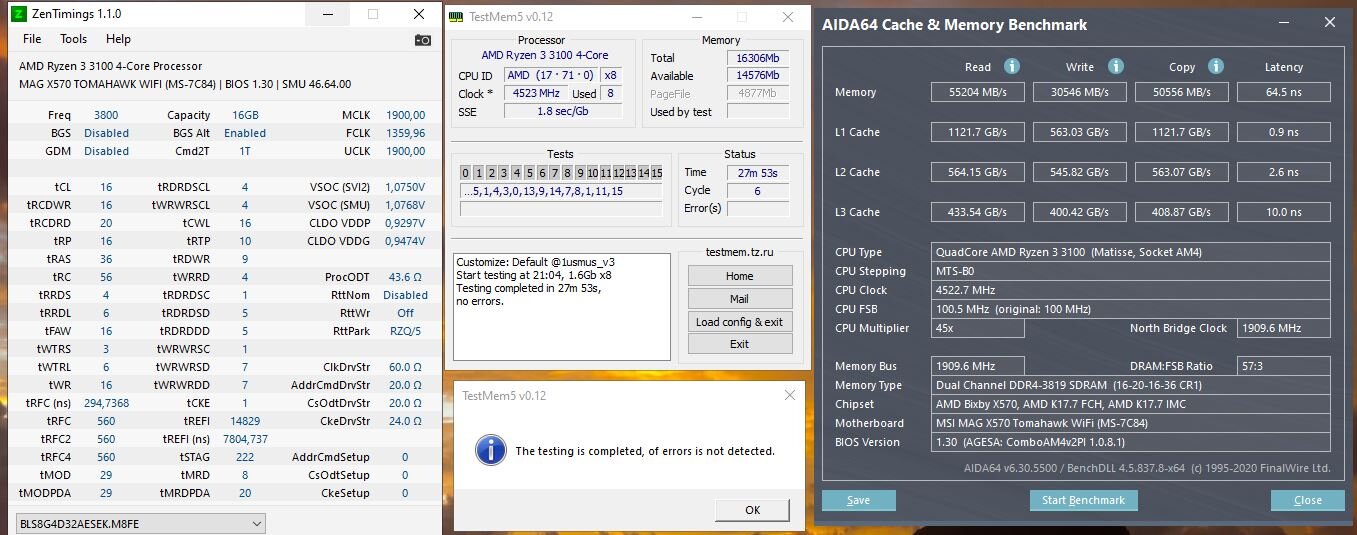Click the ProcODT value 43.6 Ω
1357x535 pixels.
click(405, 277)
